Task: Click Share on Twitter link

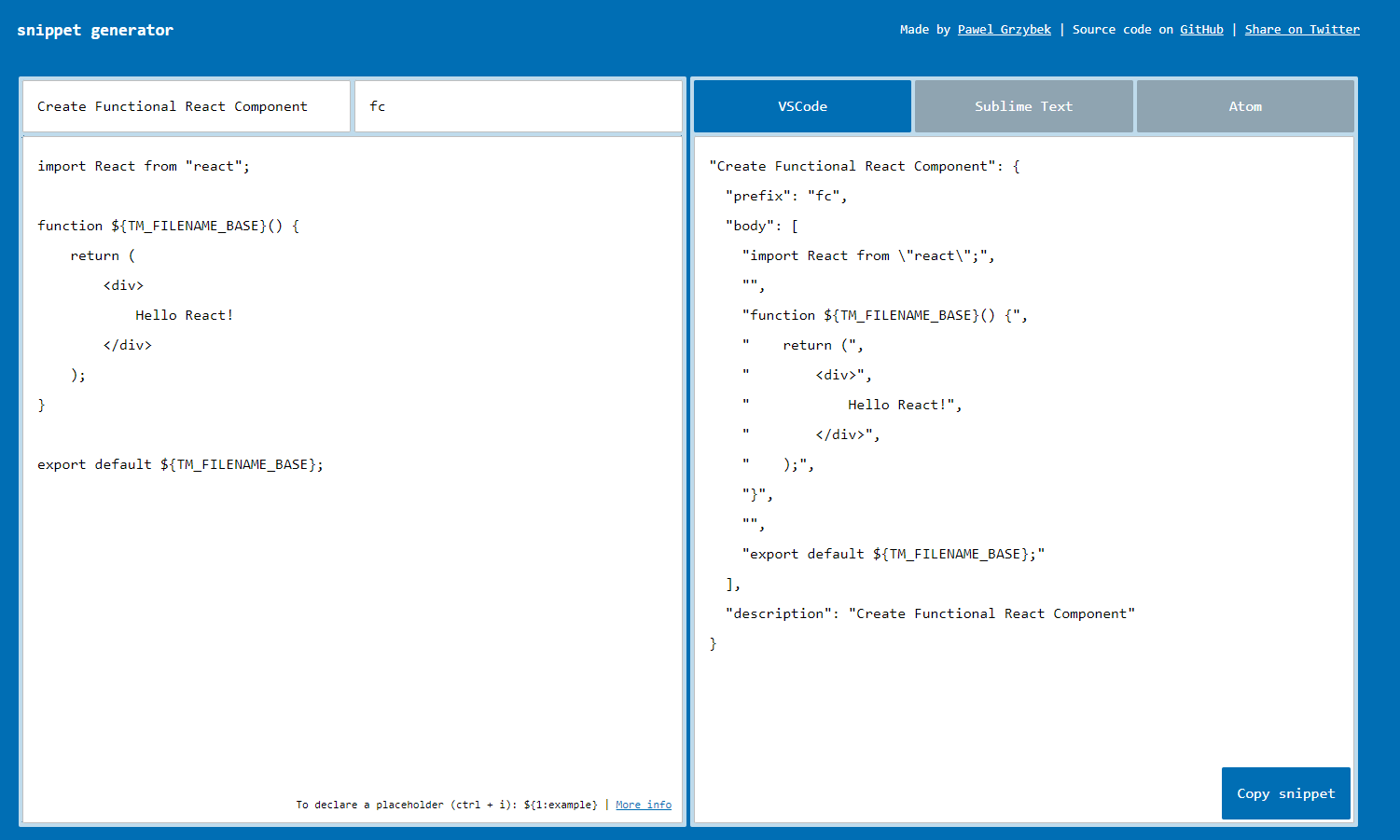Action: 1302,30
